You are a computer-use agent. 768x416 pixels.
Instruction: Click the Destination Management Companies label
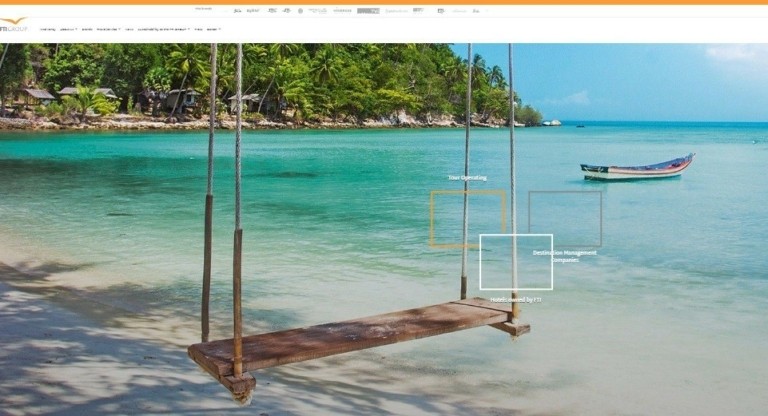point(565,256)
